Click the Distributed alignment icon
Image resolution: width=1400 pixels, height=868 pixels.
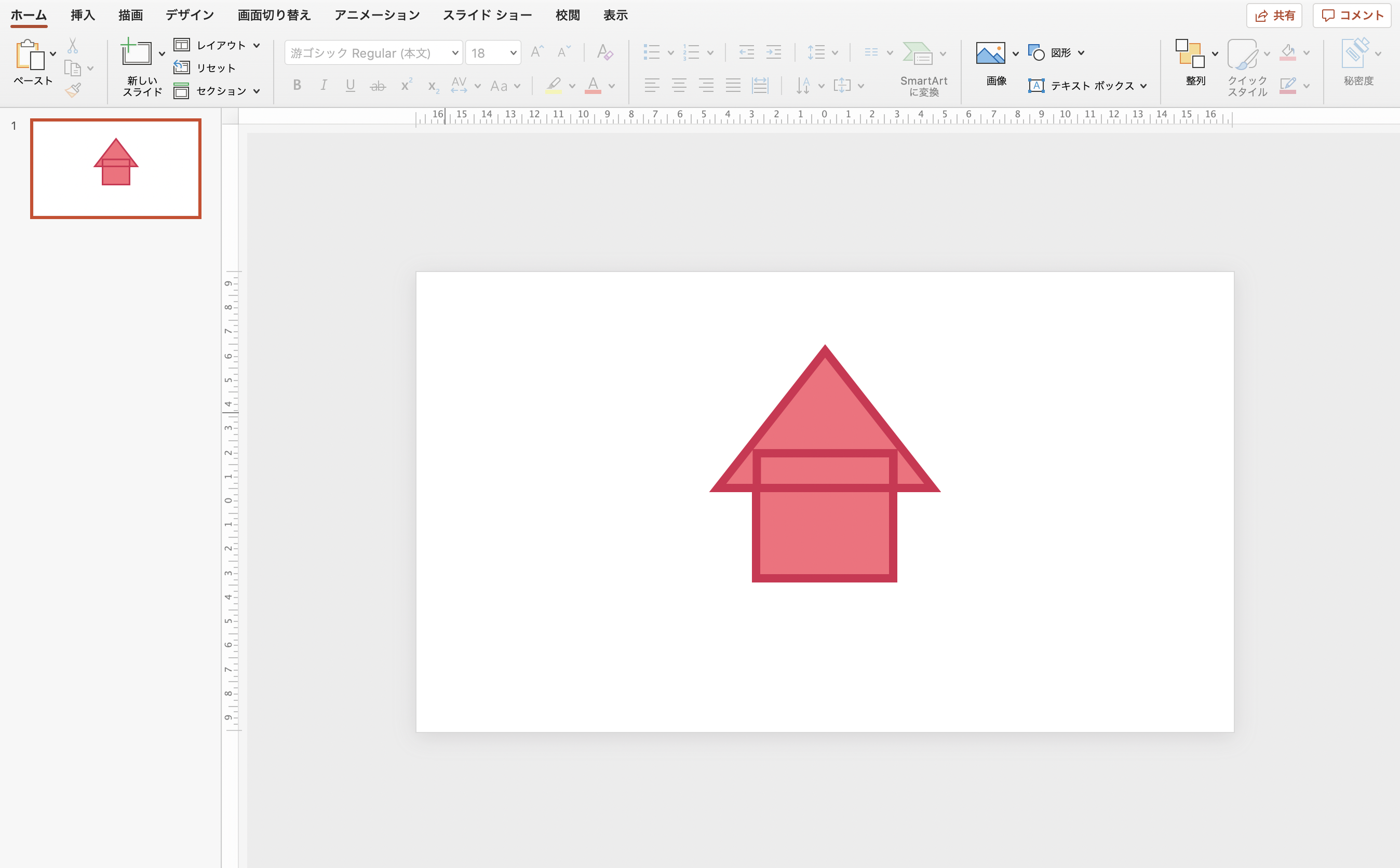pos(760,86)
